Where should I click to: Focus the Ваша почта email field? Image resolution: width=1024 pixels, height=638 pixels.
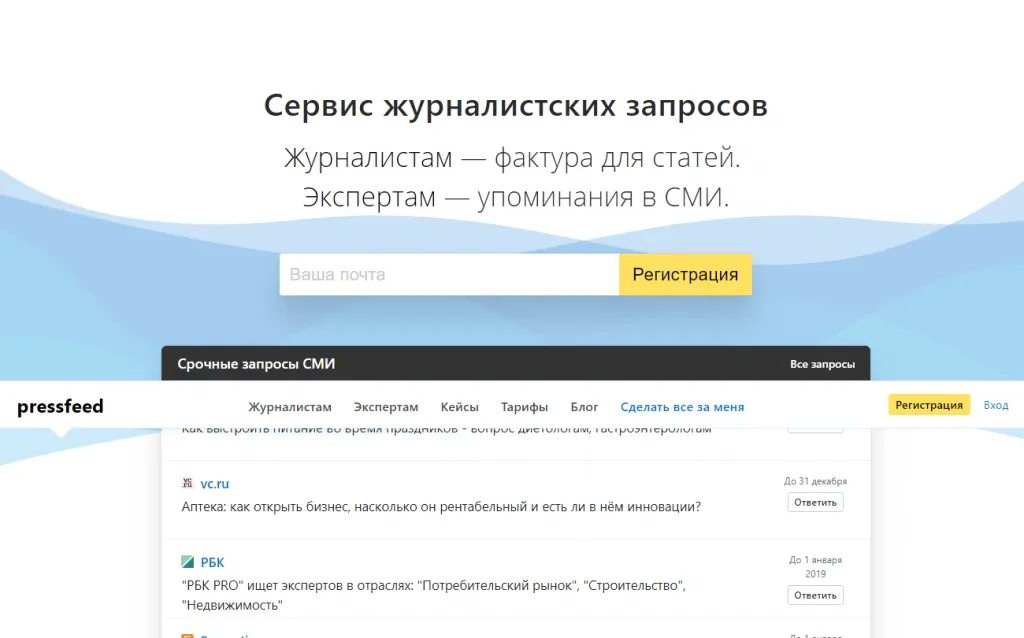pos(449,274)
